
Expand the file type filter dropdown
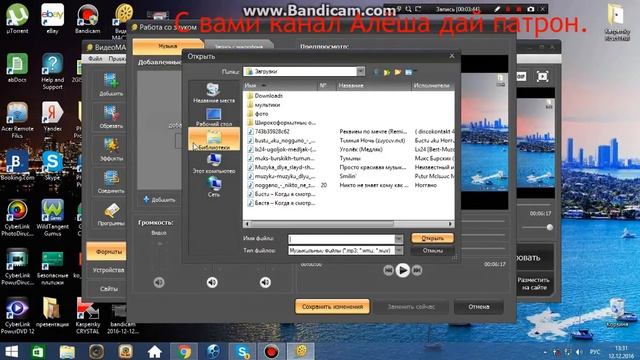pyautogui.click(x=398, y=250)
